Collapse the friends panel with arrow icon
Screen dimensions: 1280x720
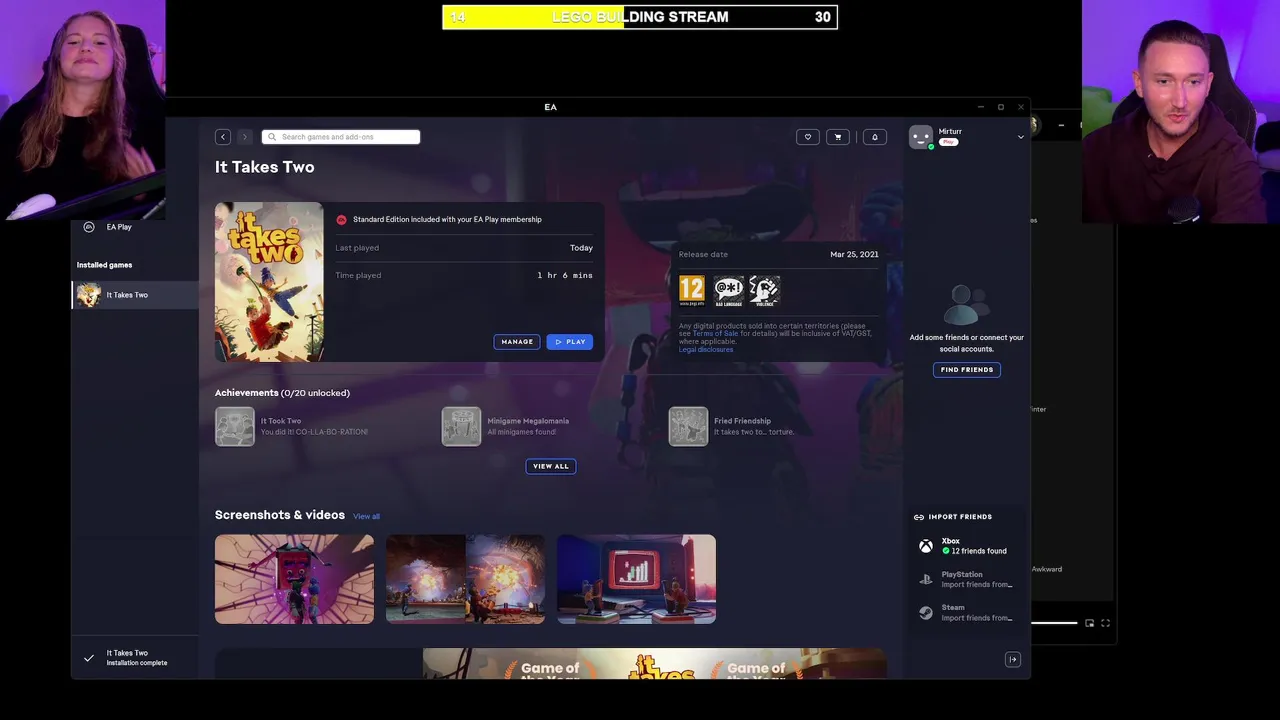[x=1013, y=659]
